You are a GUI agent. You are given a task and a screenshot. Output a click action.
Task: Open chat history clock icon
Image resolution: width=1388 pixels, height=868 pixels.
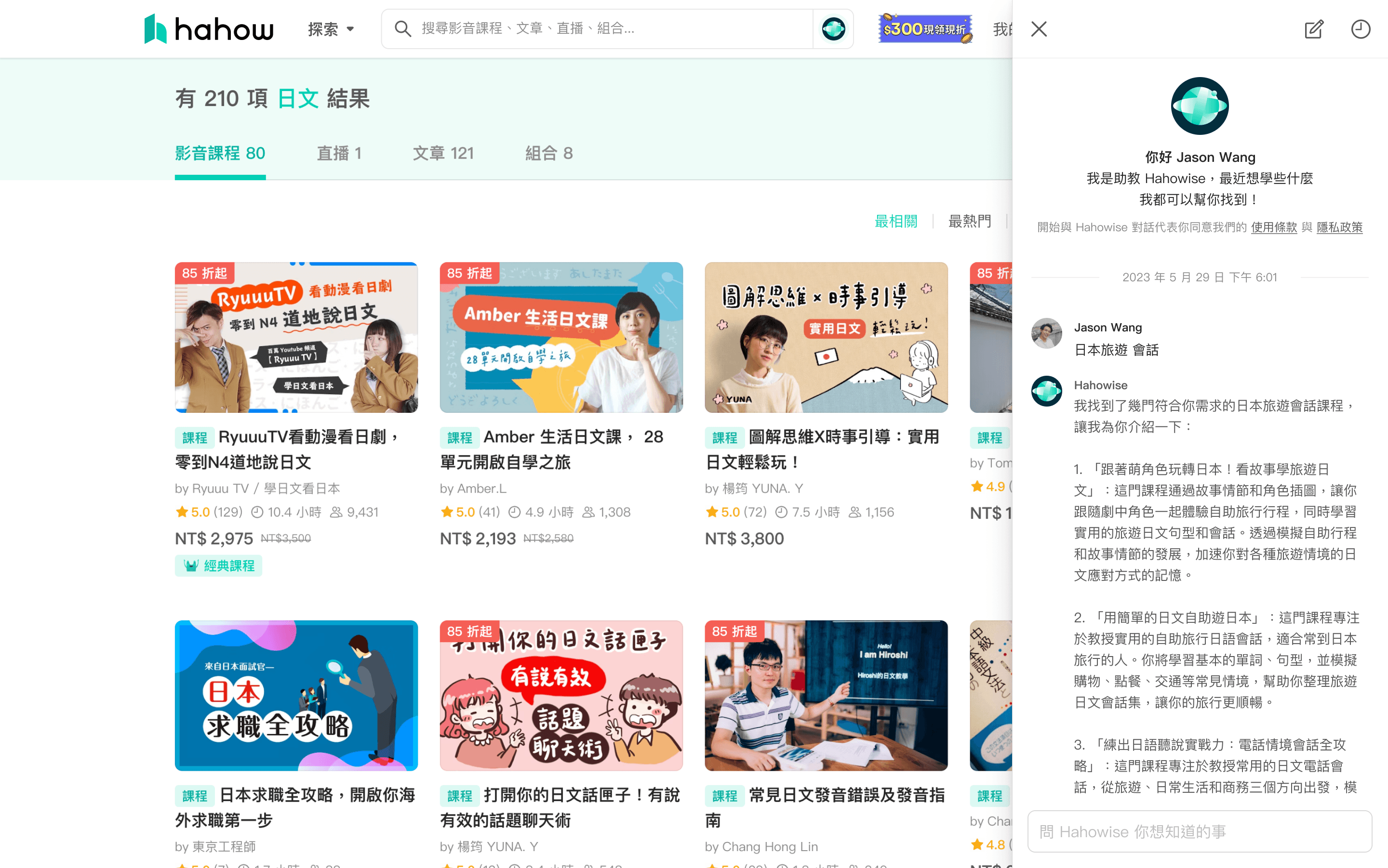pyautogui.click(x=1361, y=29)
